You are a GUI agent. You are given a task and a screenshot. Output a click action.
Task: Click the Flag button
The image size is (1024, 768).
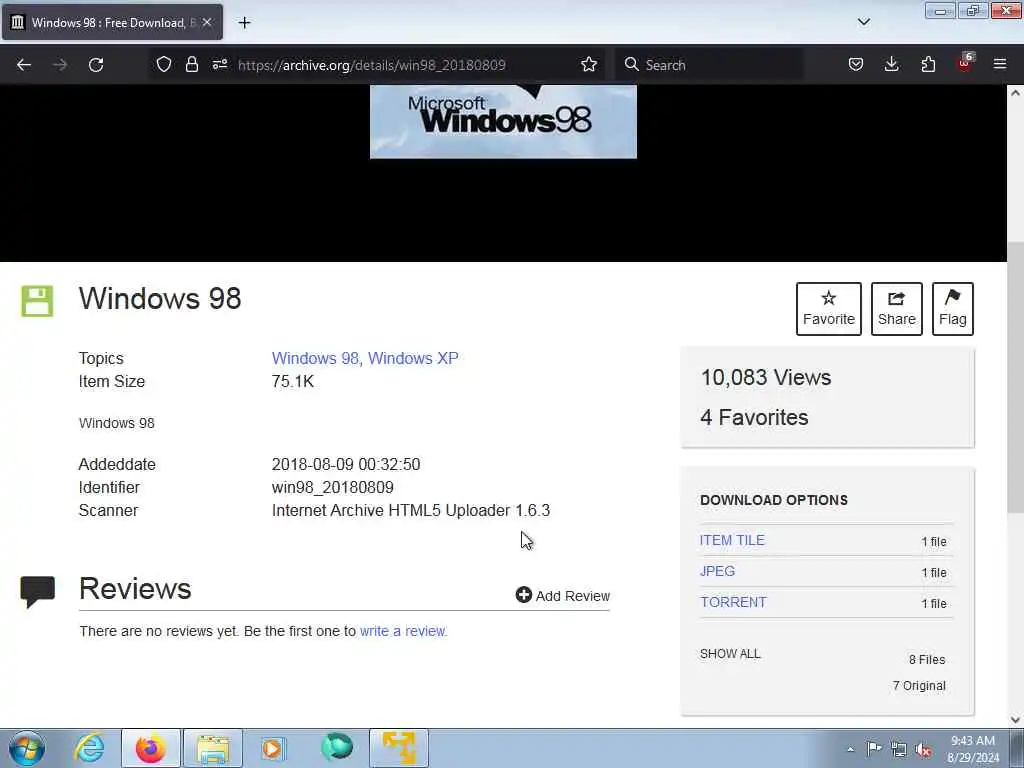tap(953, 309)
